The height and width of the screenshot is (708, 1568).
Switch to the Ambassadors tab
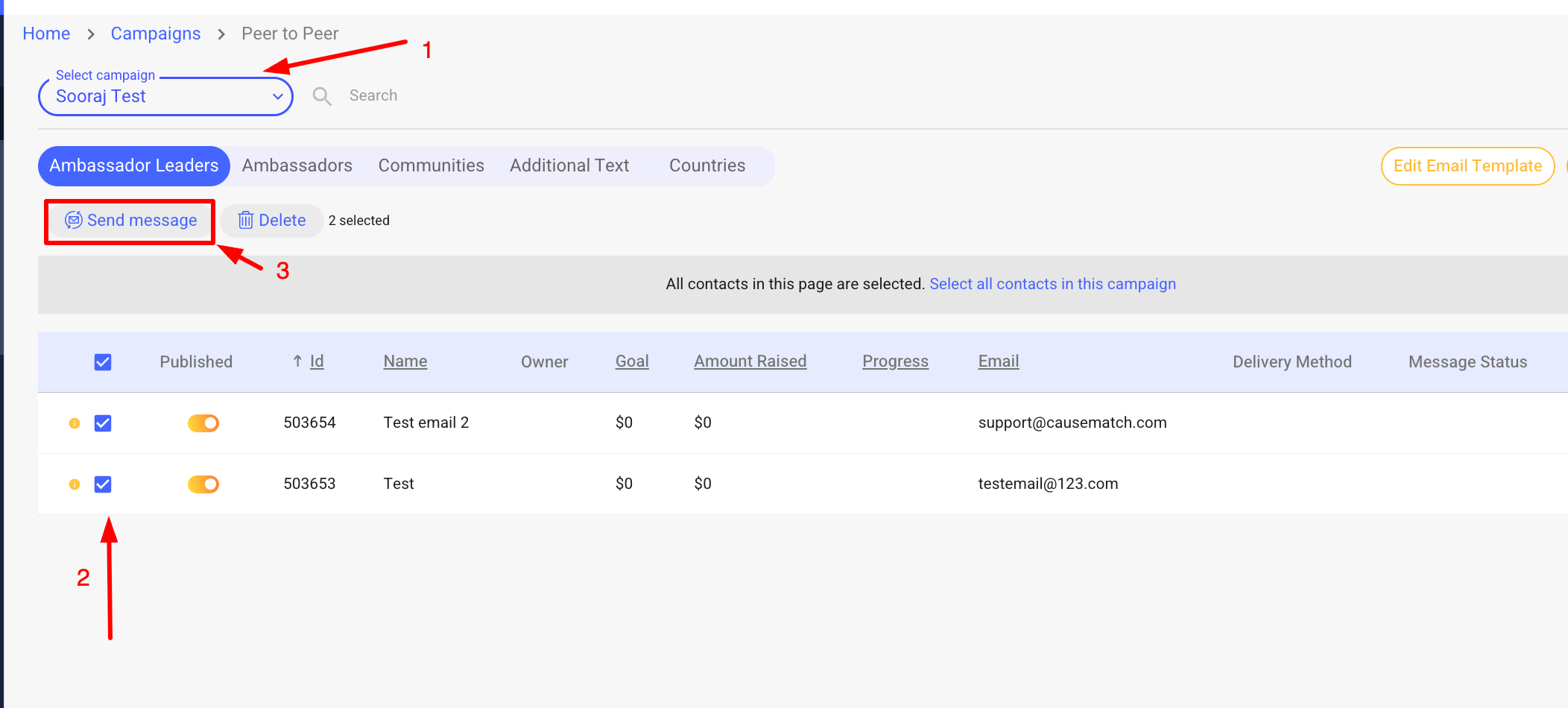(297, 165)
